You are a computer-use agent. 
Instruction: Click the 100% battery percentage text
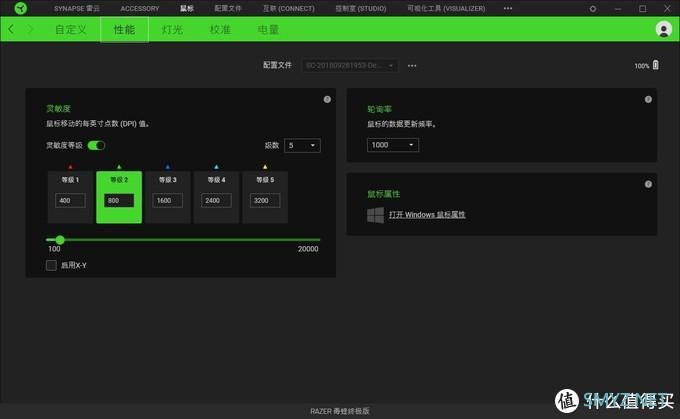(642, 66)
